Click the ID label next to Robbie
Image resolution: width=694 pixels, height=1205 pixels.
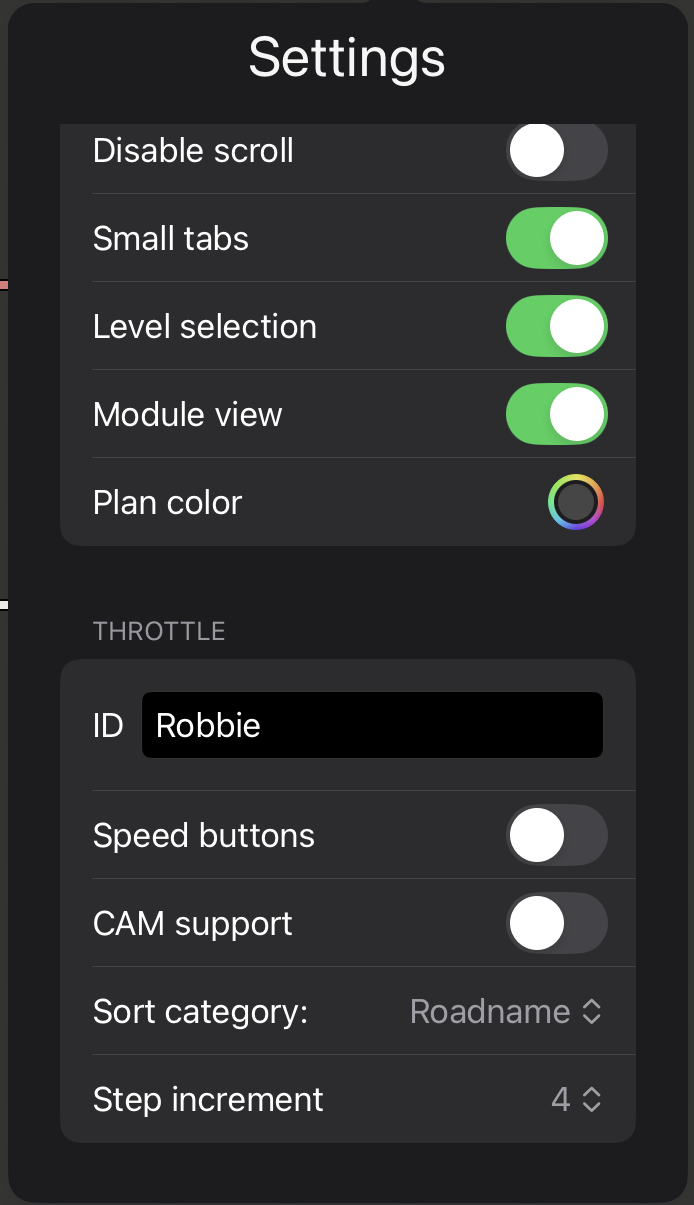coord(108,725)
